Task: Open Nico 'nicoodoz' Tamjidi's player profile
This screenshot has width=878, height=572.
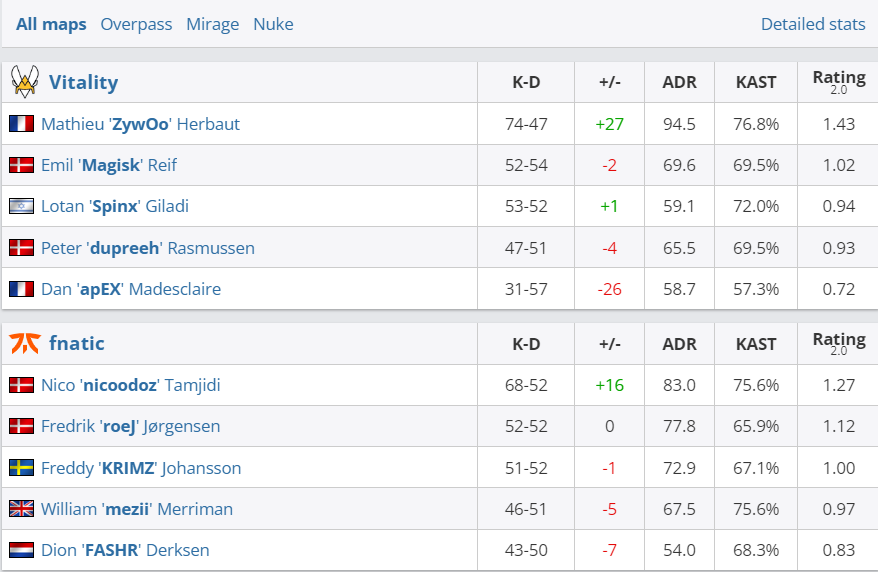Action: [x=130, y=385]
